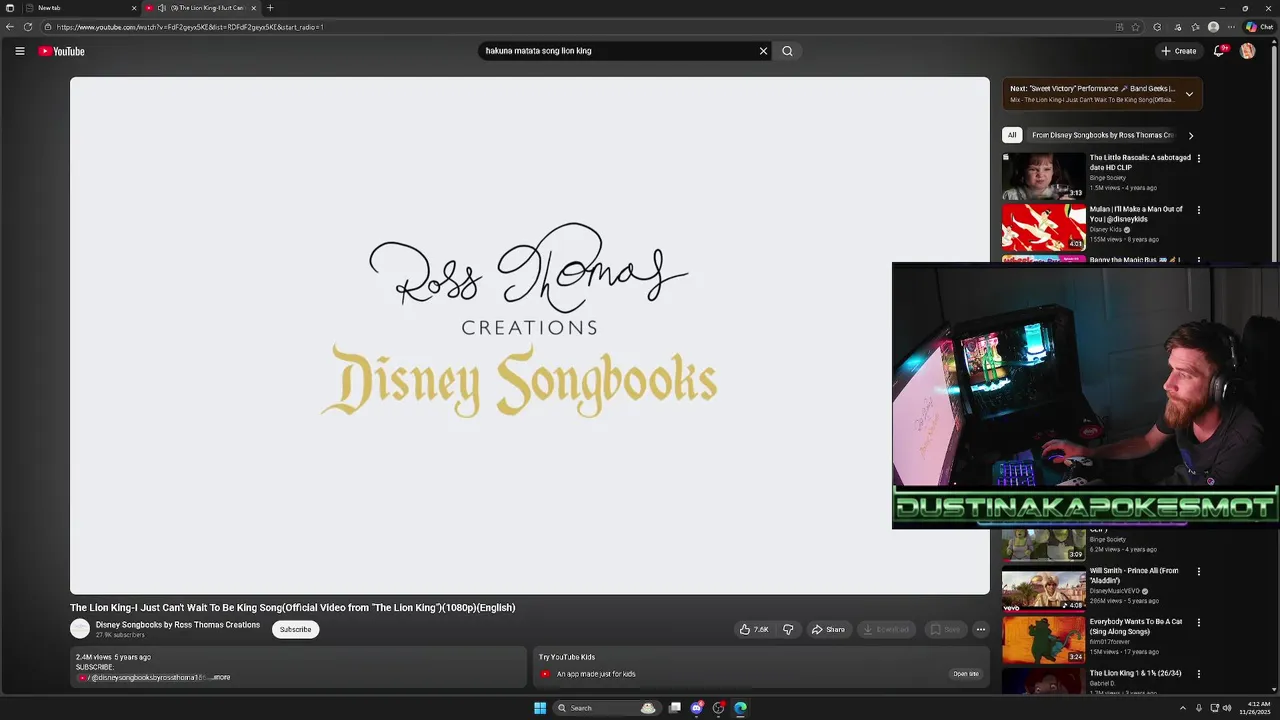
Task: Show hidden system tray icons chevron
Action: (x=1182, y=708)
